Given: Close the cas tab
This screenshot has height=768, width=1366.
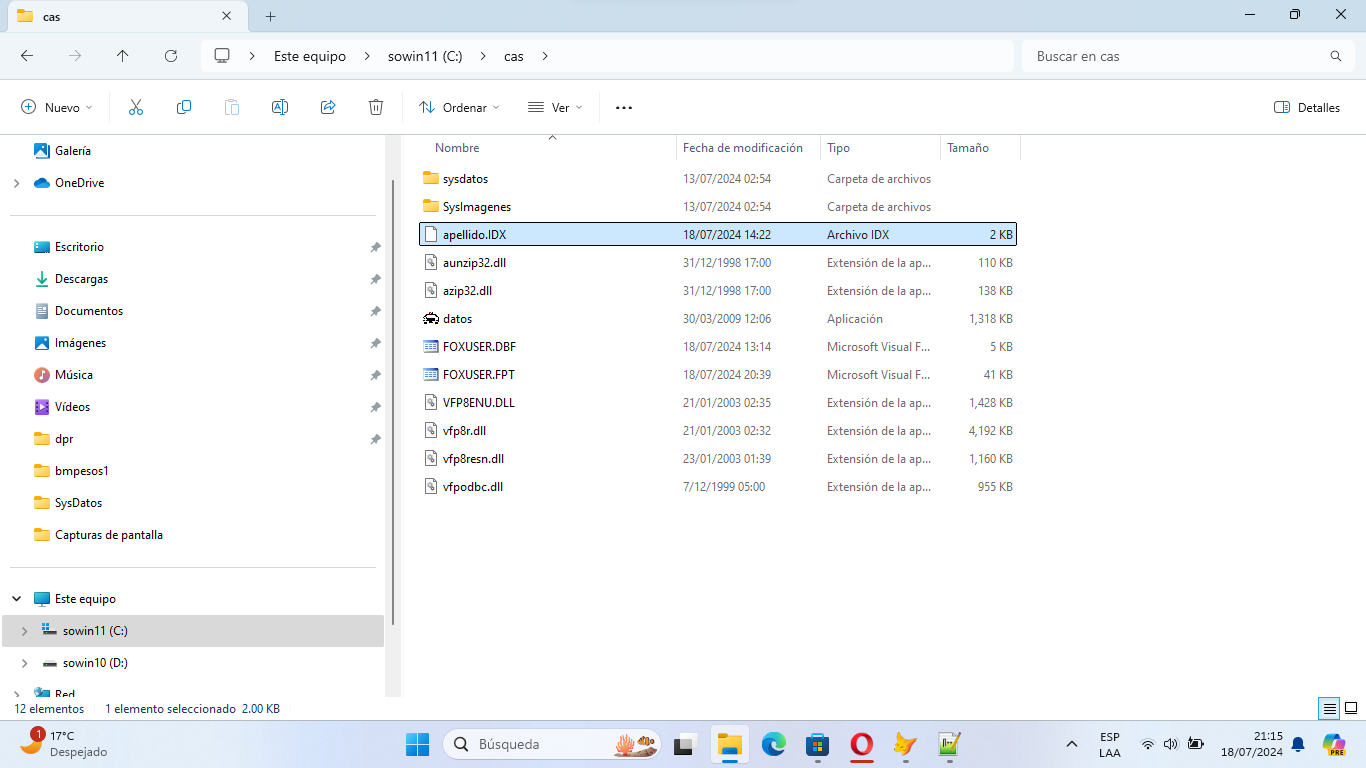Looking at the screenshot, I should [227, 16].
